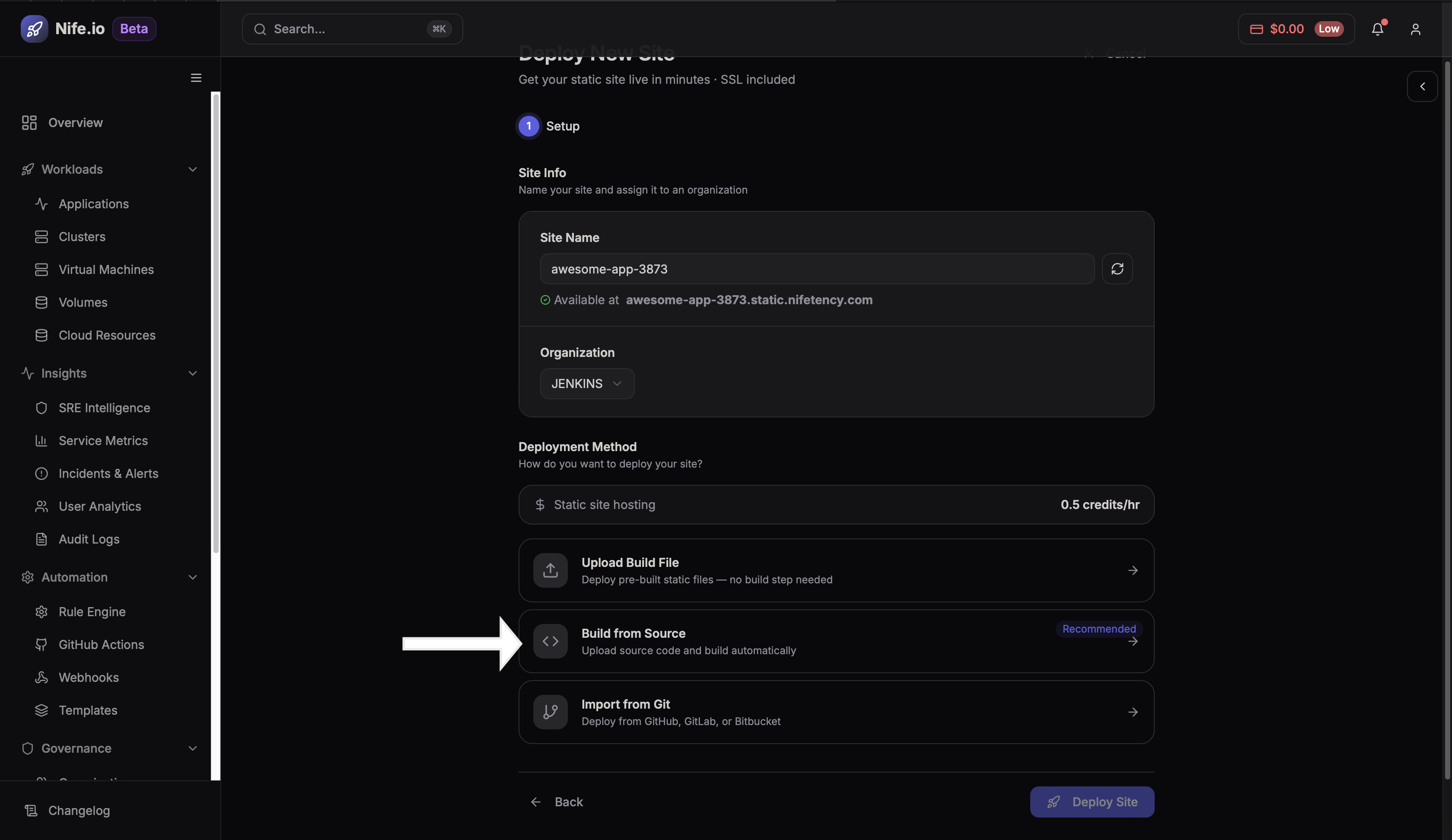Open the user profile icon
1452x840 pixels.
coord(1416,29)
